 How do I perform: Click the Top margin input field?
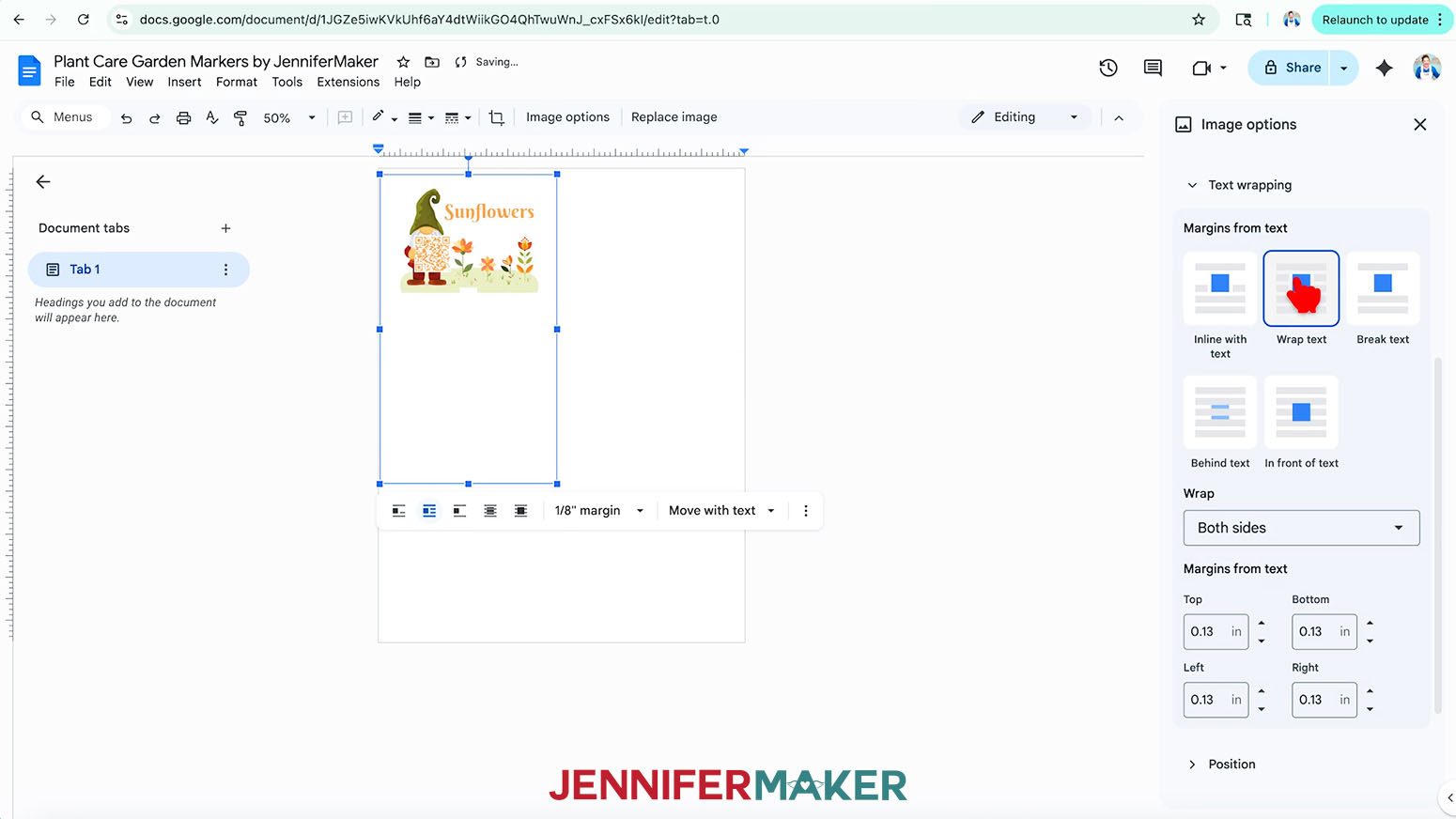(x=1216, y=632)
